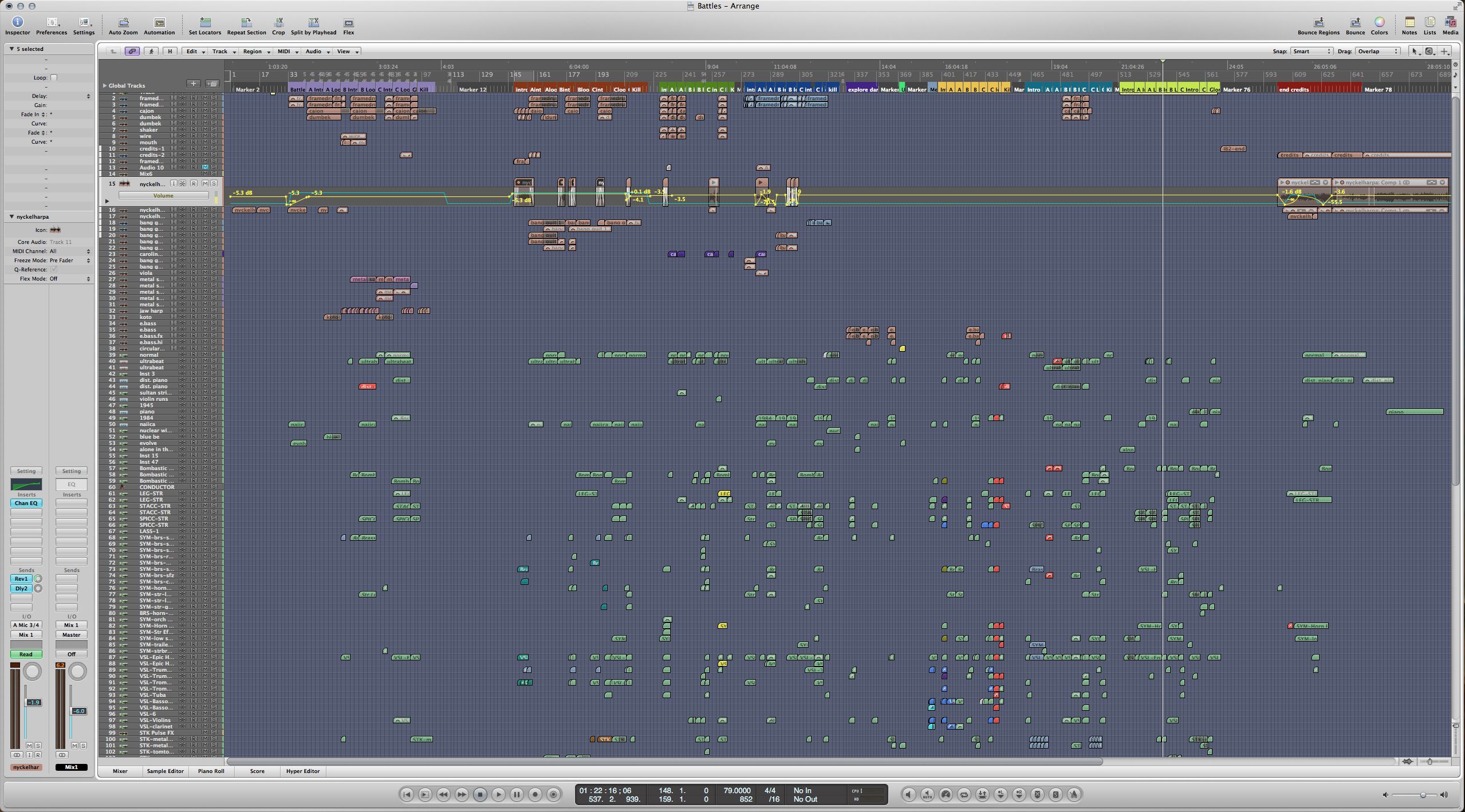This screenshot has width=1465, height=812.
Task: Click the Master output slot on Mix1
Action: click(x=72, y=635)
